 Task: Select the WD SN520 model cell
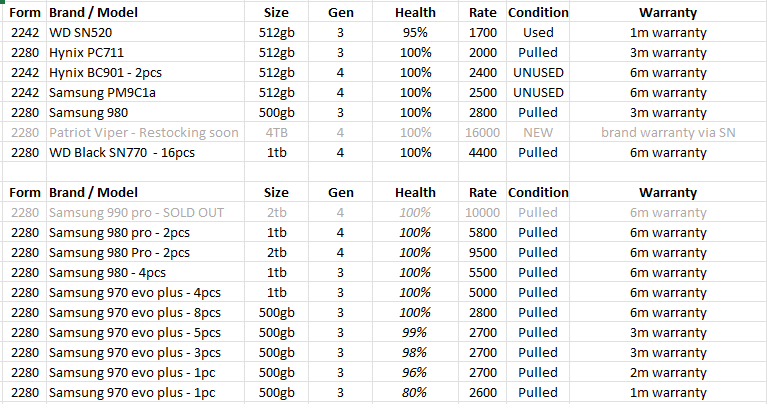coord(145,32)
